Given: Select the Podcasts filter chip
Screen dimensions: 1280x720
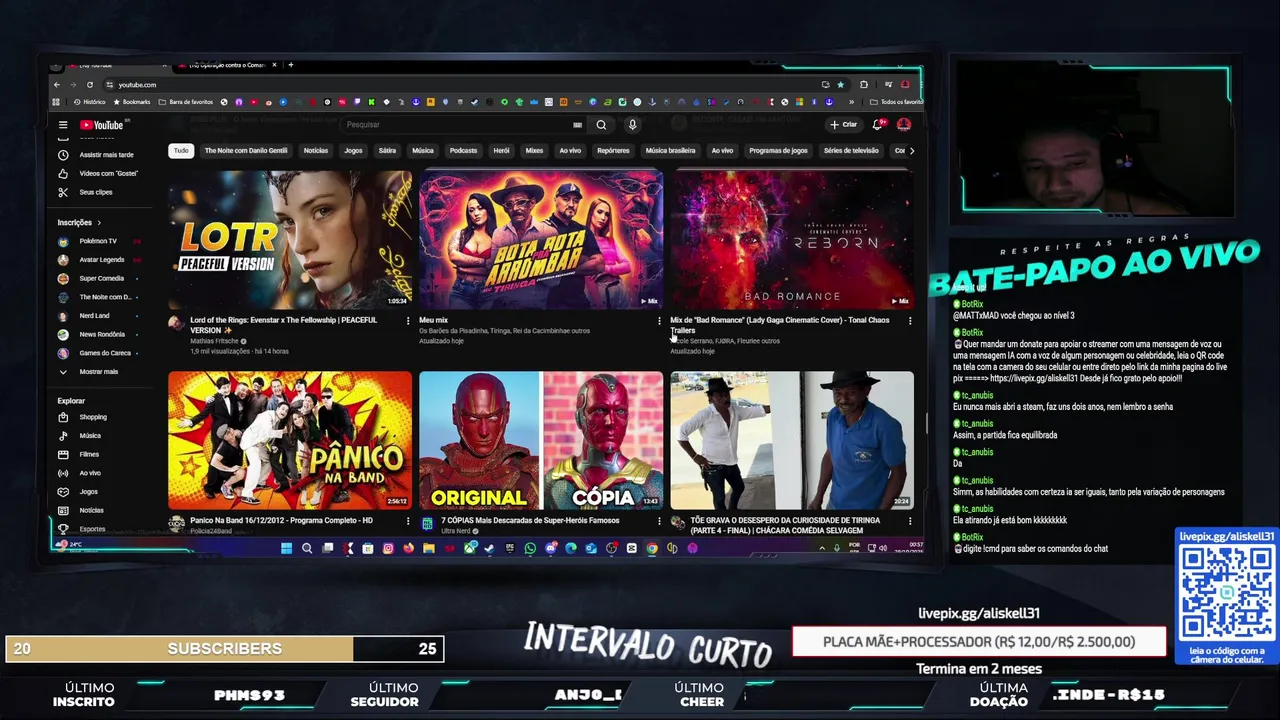Looking at the screenshot, I should pyautogui.click(x=463, y=151).
